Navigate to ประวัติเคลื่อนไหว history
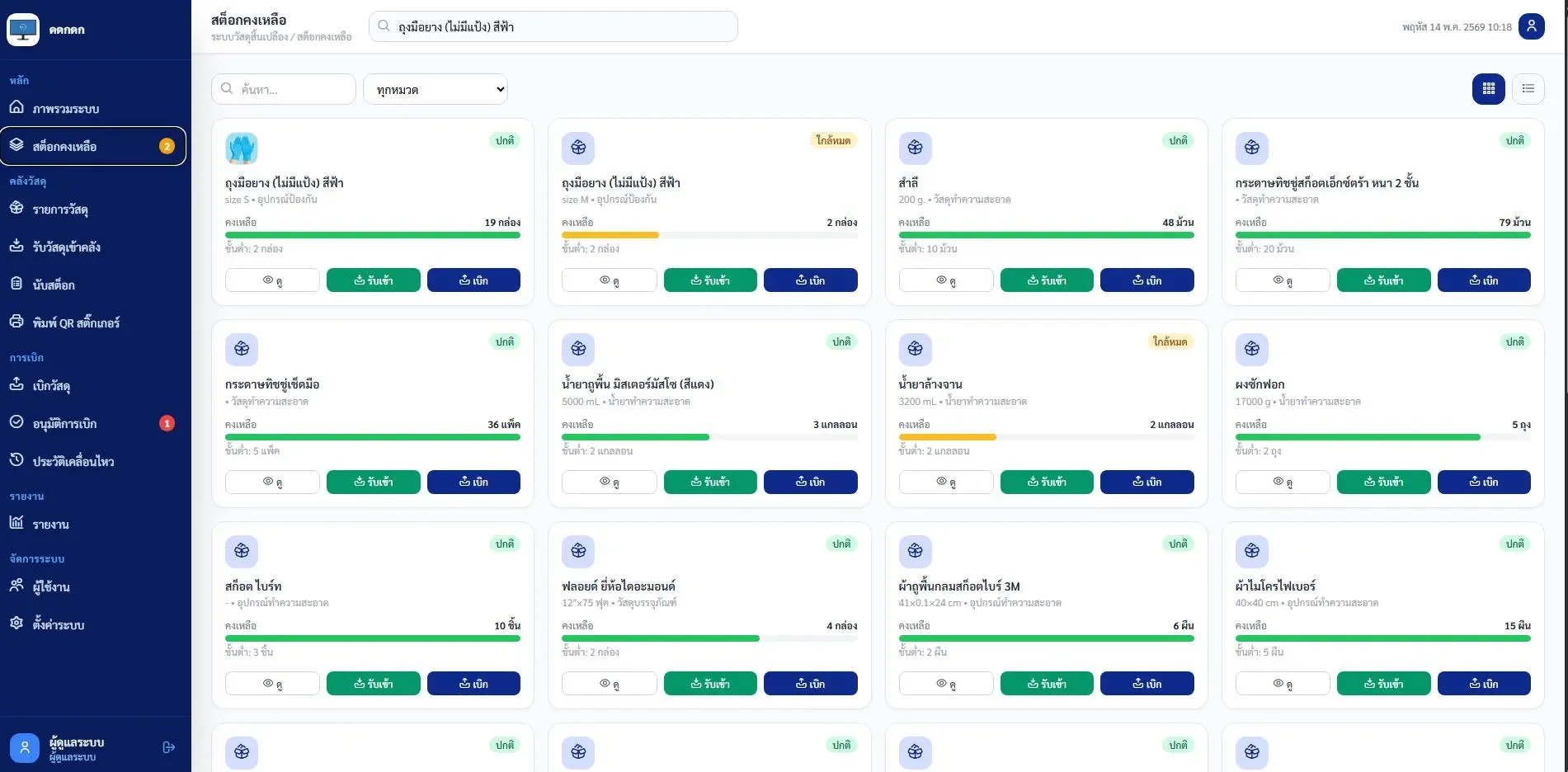The image size is (1568, 772). [93, 461]
